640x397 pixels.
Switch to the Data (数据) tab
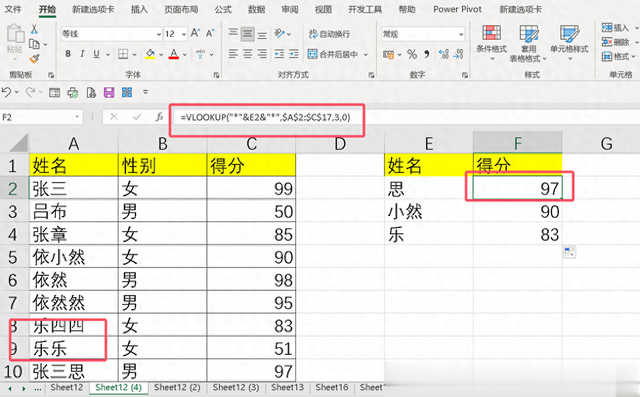point(256,9)
